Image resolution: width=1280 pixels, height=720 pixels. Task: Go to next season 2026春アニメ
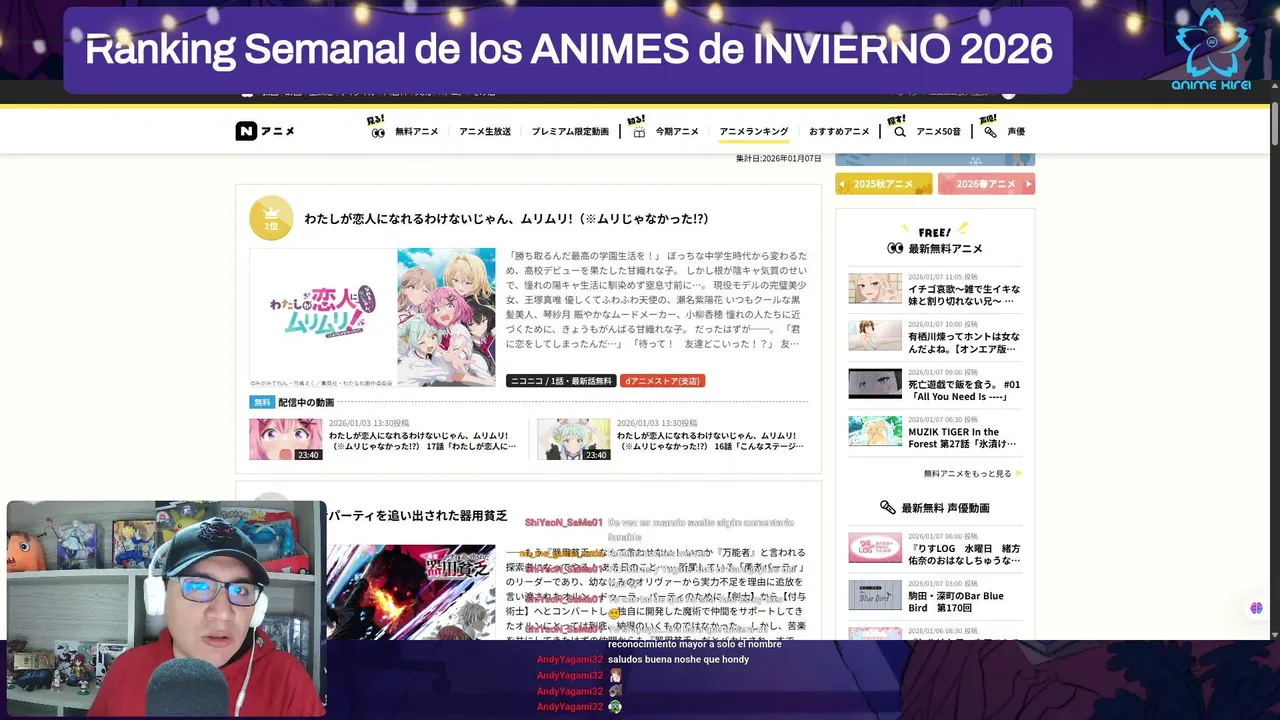tap(986, 184)
